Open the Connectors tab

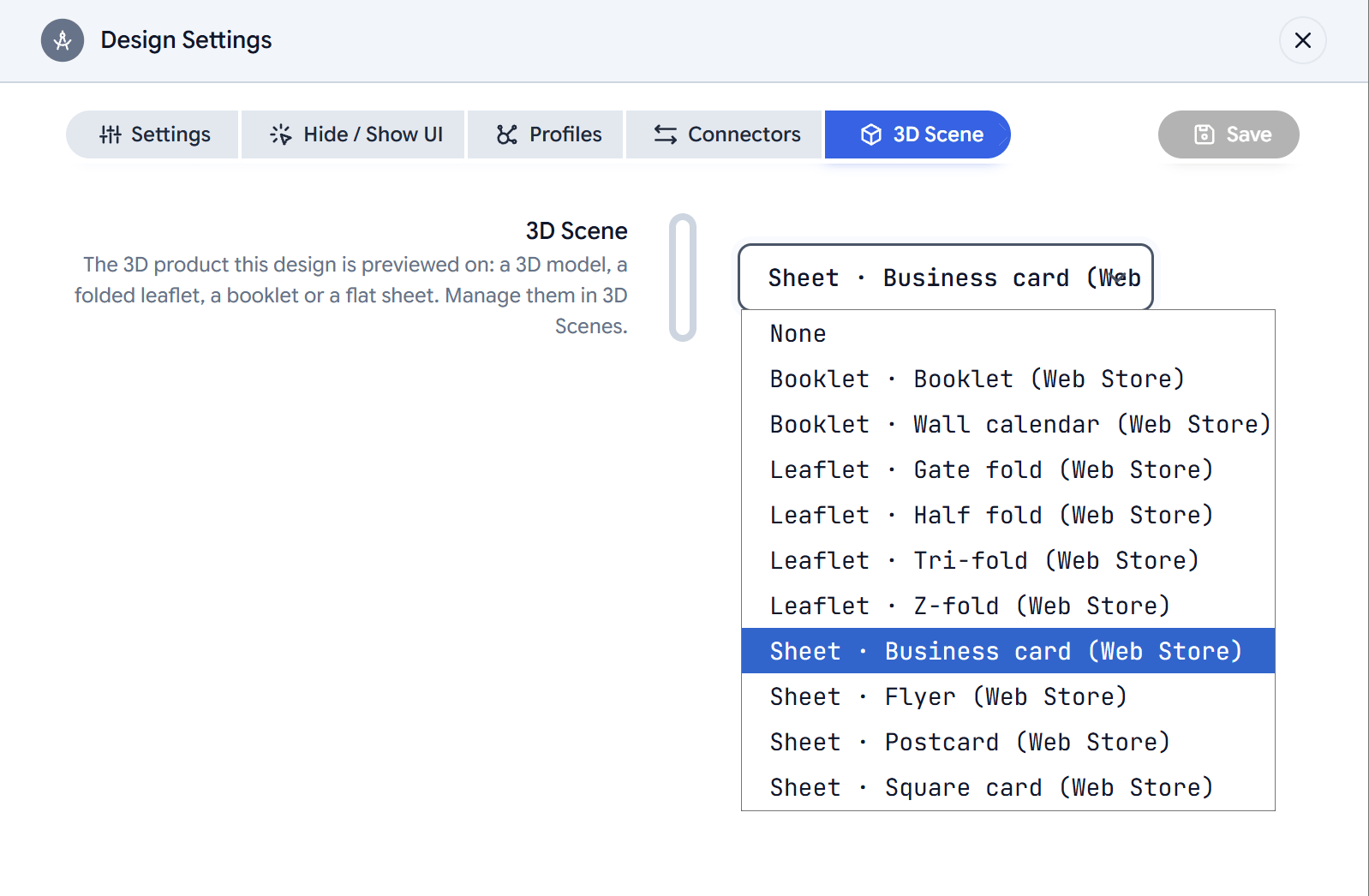point(724,134)
